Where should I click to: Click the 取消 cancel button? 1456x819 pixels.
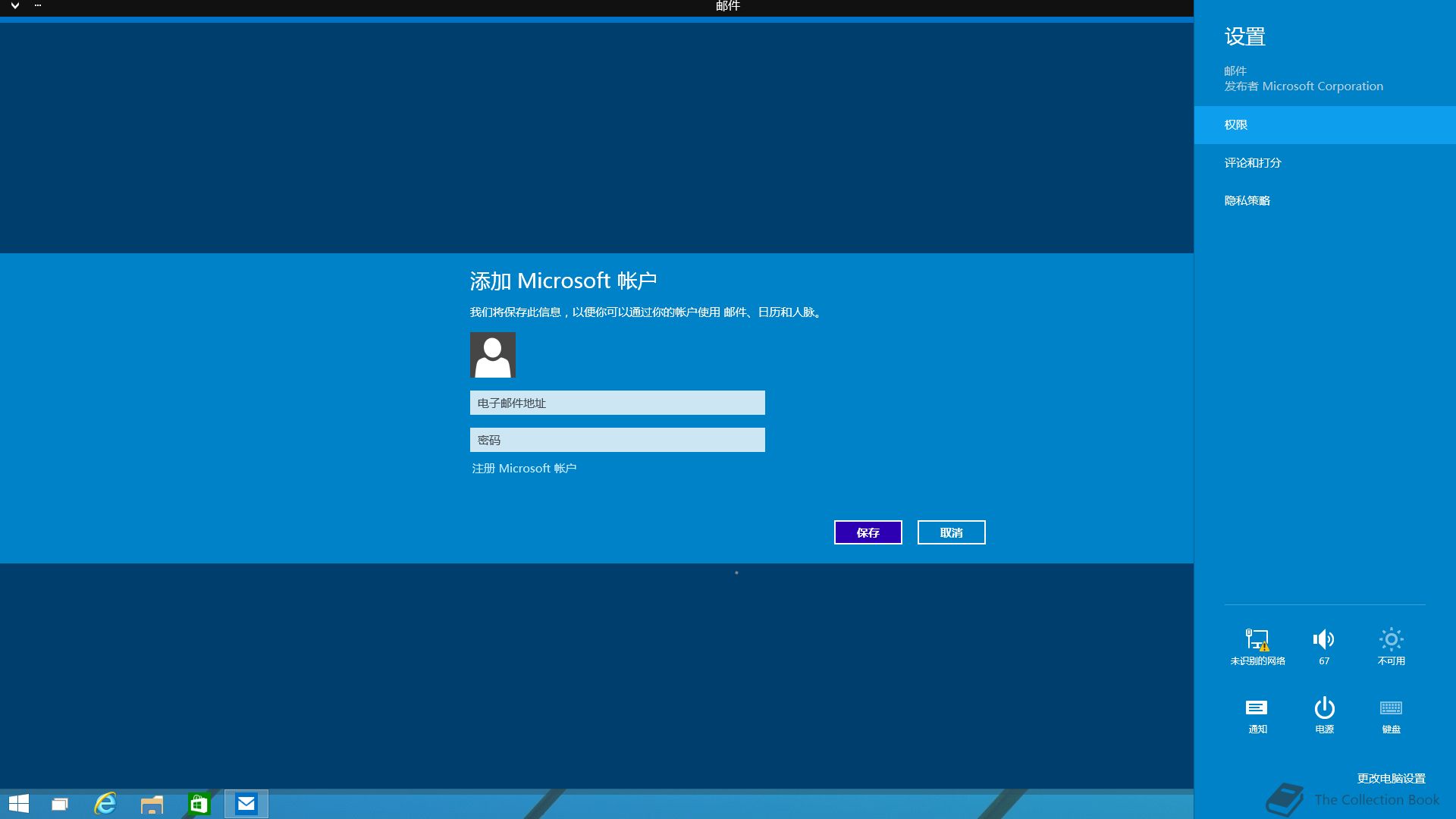pyautogui.click(x=952, y=532)
